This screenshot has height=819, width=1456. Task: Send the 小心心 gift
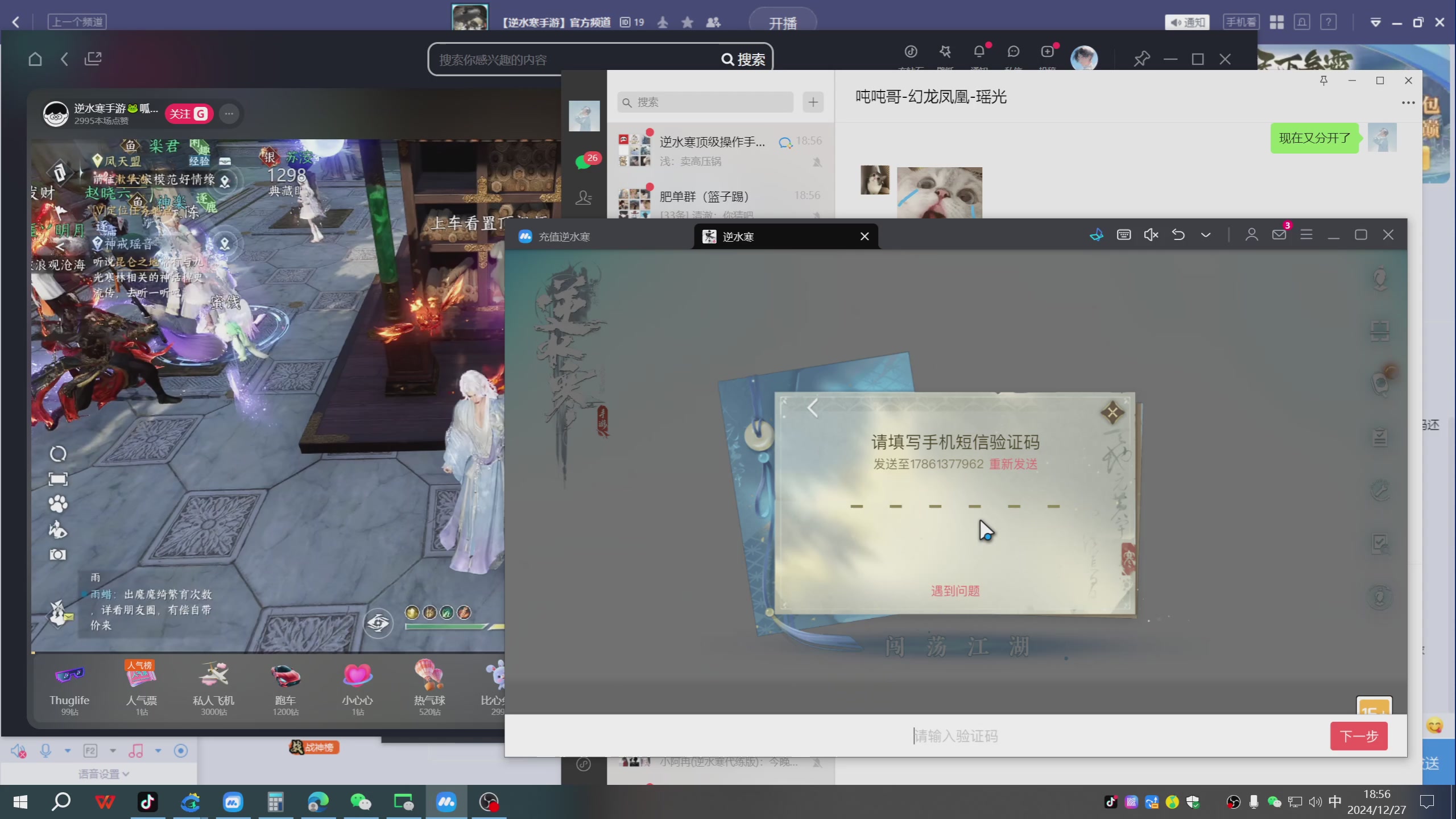(x=357, y=687)
